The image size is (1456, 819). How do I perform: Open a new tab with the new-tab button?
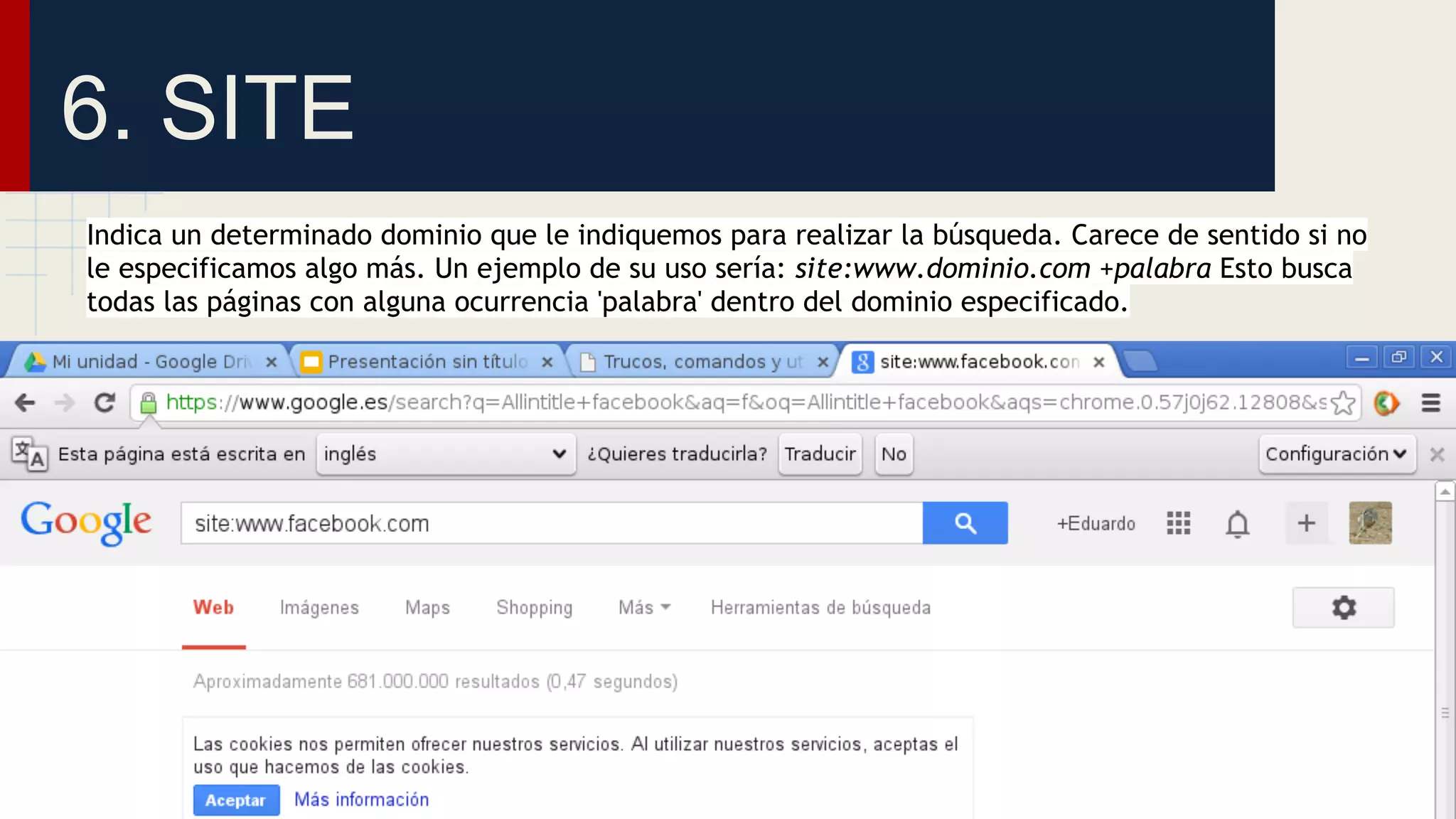pos(1140,362)
